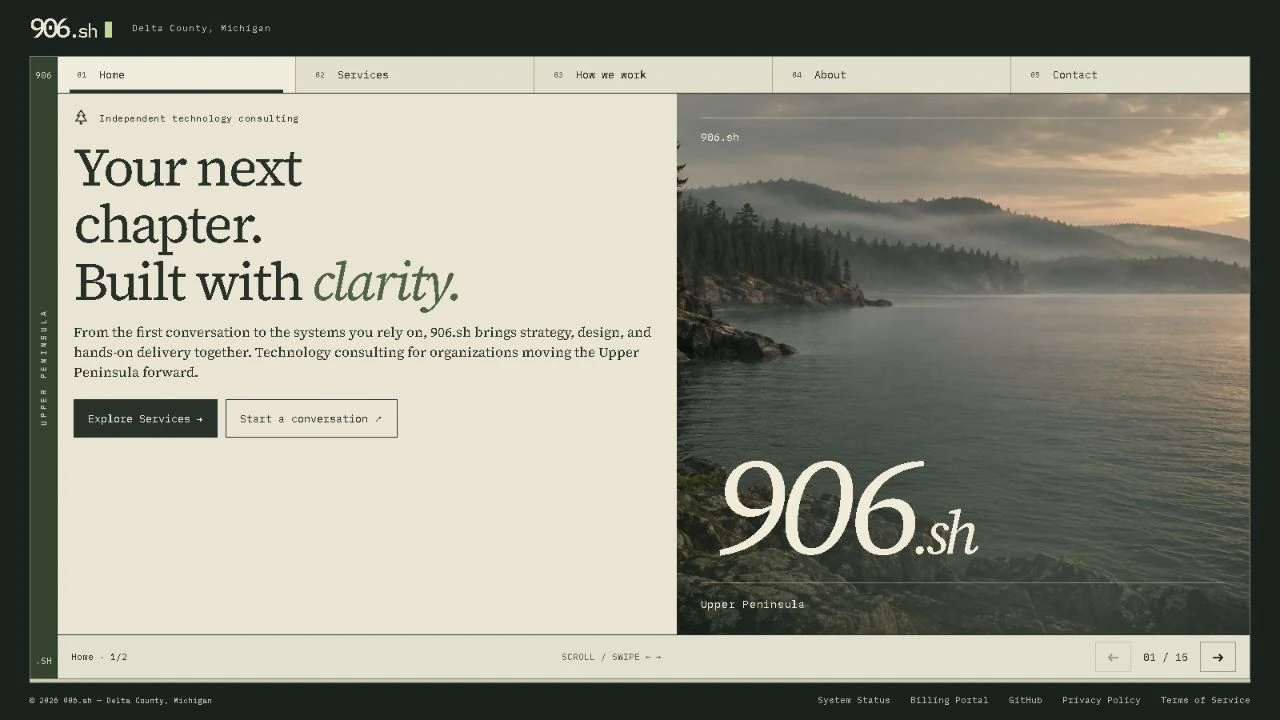Viewport: 1280px width, 720px height.
Task: Visit the GitHub footer link
Action: [1025, 700]
